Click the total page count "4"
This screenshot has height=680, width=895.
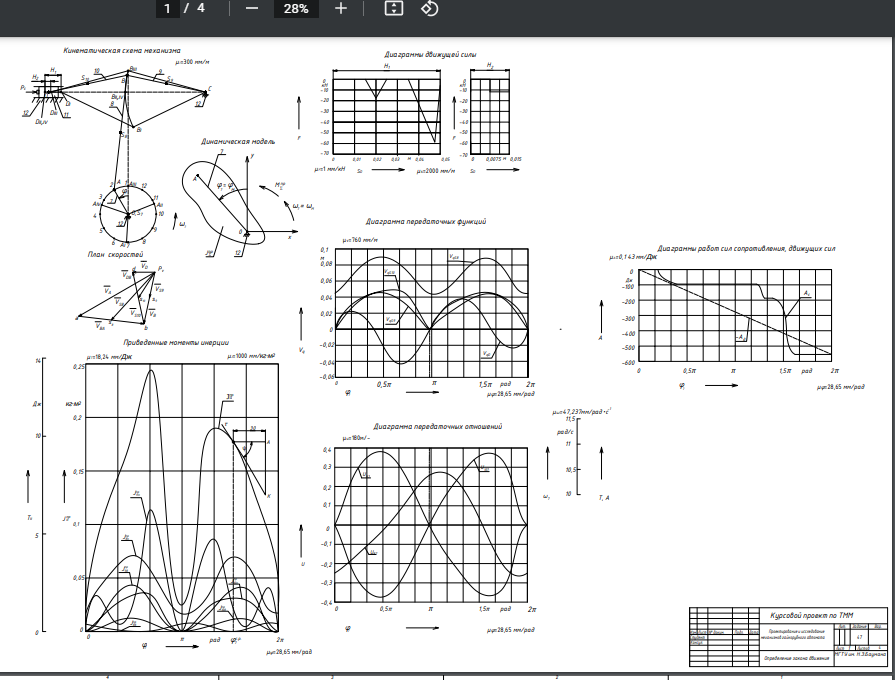pos(201,9)
